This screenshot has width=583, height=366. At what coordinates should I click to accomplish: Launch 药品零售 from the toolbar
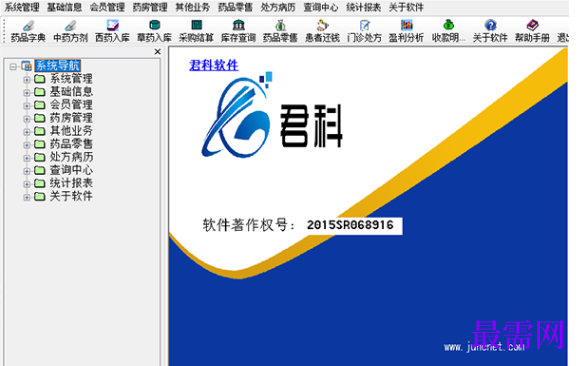[x=280, y=25]
